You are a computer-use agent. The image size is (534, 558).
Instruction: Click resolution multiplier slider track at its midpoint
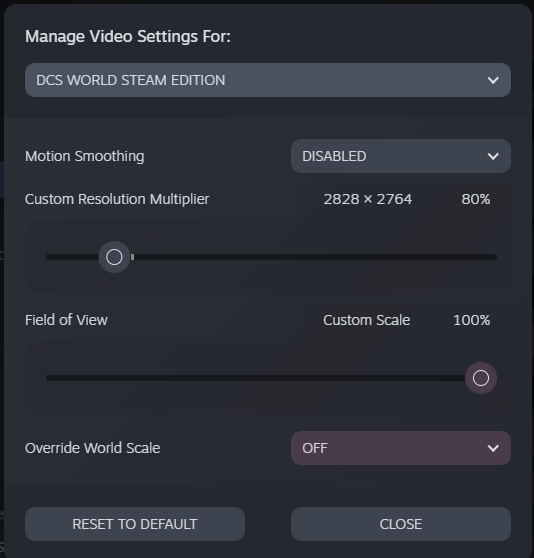click(x=271, y=257)
